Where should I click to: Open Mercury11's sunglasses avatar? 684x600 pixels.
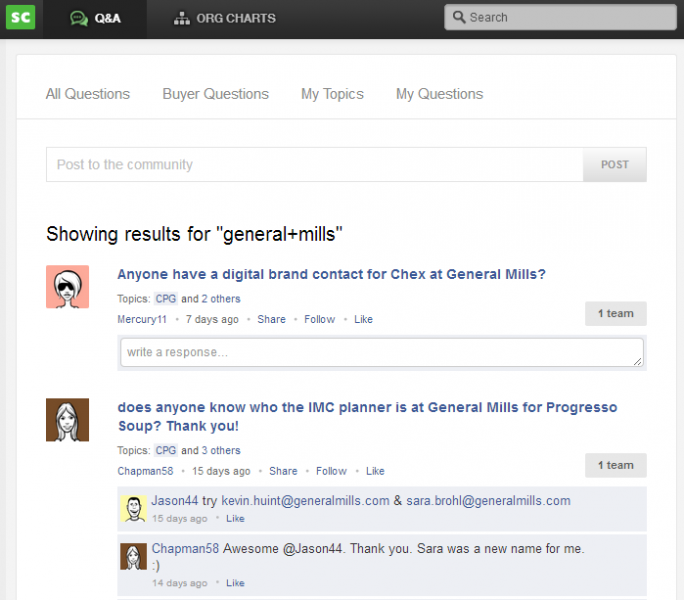tap(68, 287)
